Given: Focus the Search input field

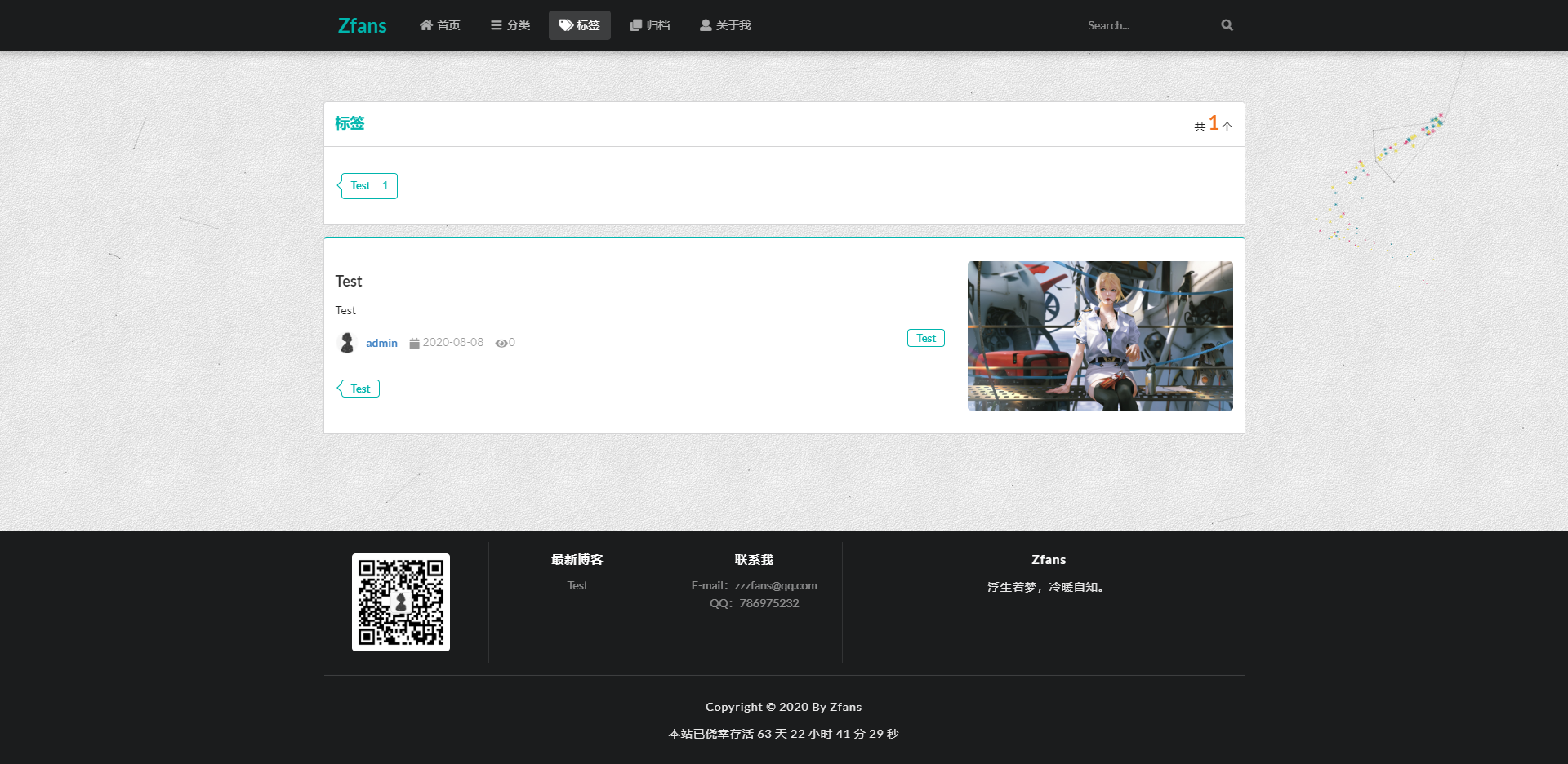Looking at the screenshot, I should point(1147,25).
